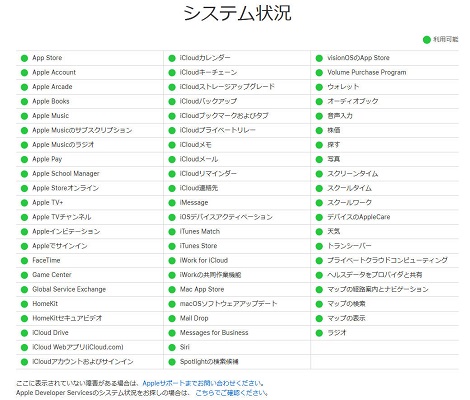Screen dimensions: 470x400
Task: Click the iCloudリマインダー entry
Action: pyautogui.click(x=208, y=174)
